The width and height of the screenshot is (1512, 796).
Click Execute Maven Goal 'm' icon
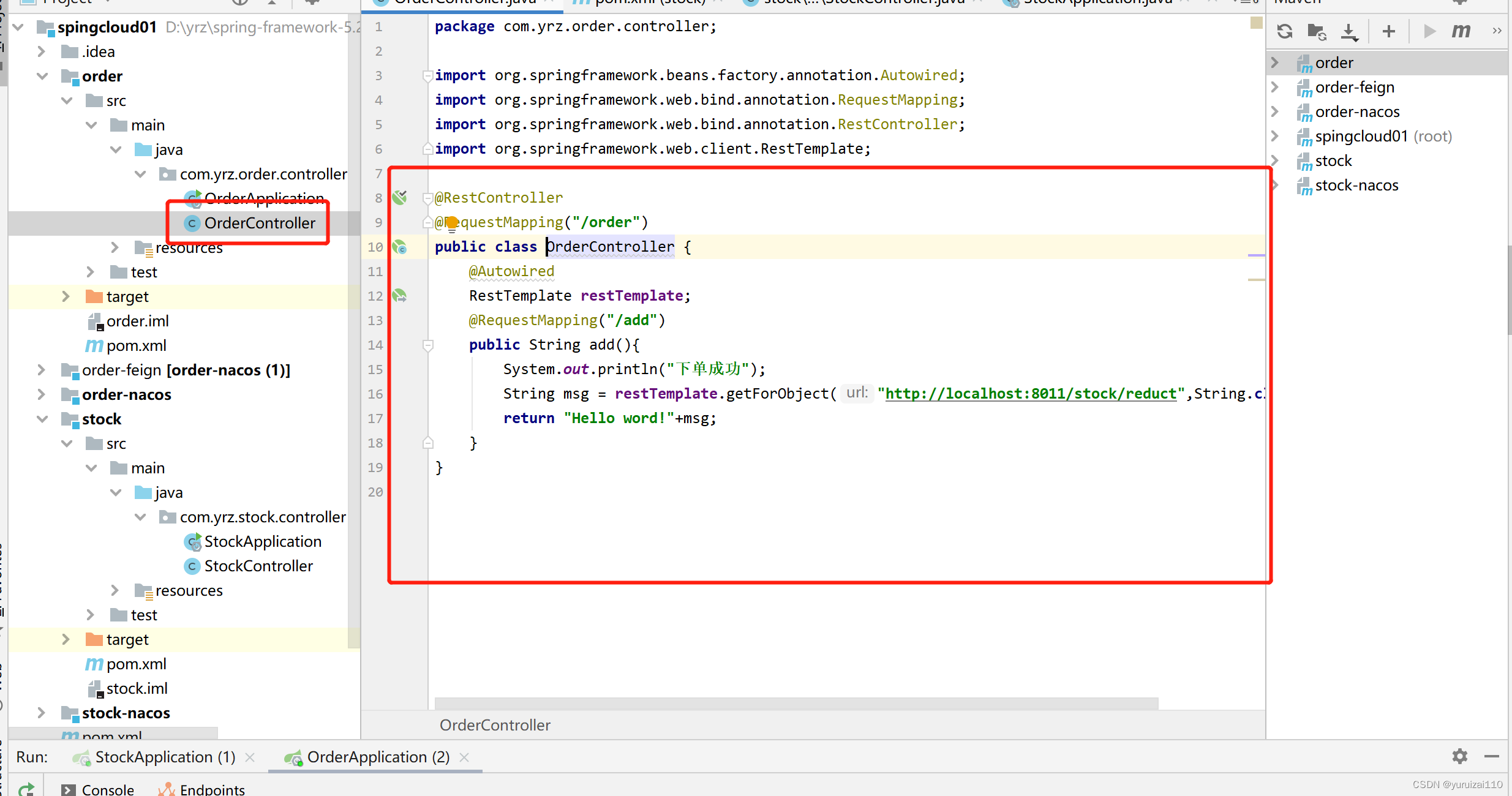[x=1461, y=31]
